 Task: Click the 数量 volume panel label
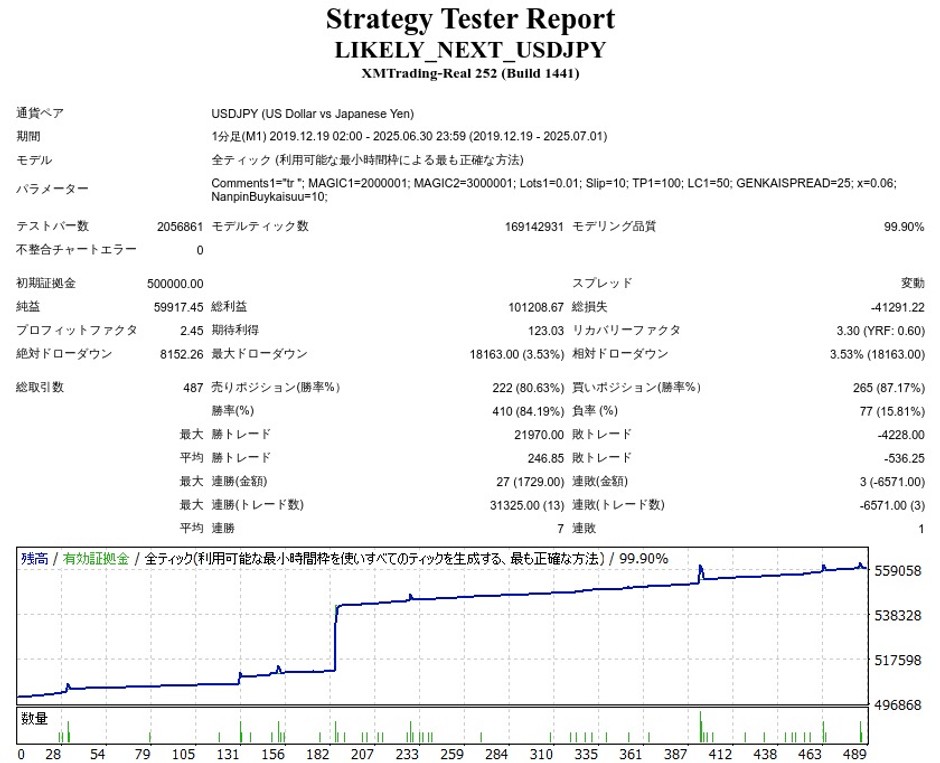click(34, 718)
